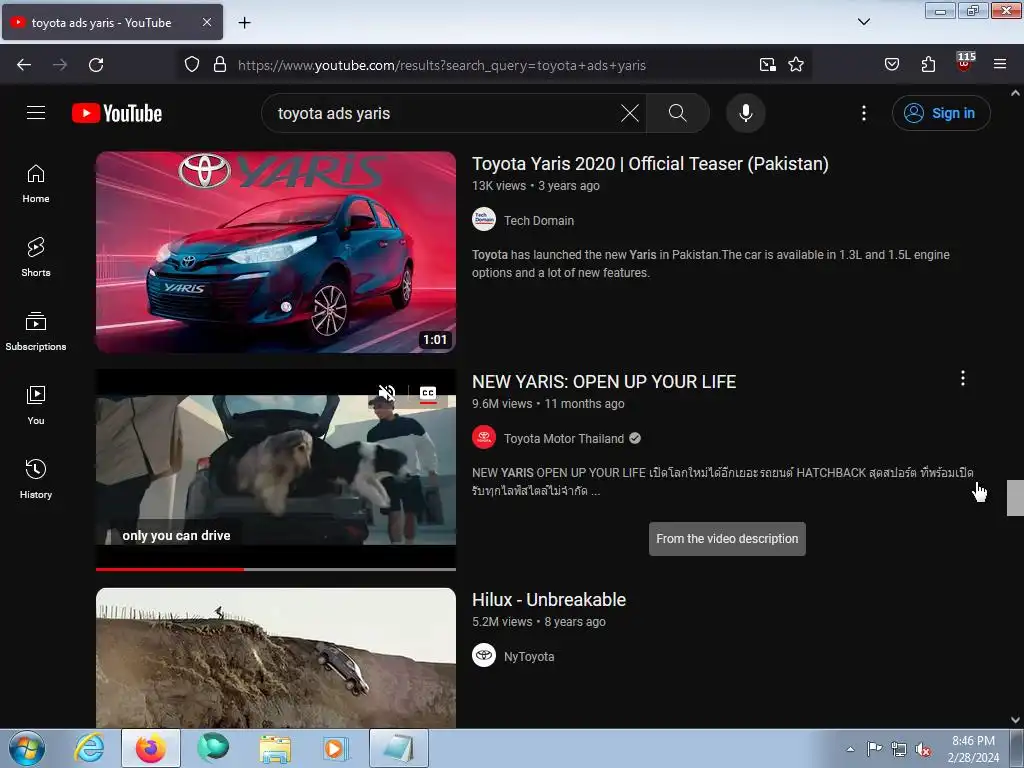Open YouTube settings three-dot menu
1024x768 pixels.
tap(863, 113)
